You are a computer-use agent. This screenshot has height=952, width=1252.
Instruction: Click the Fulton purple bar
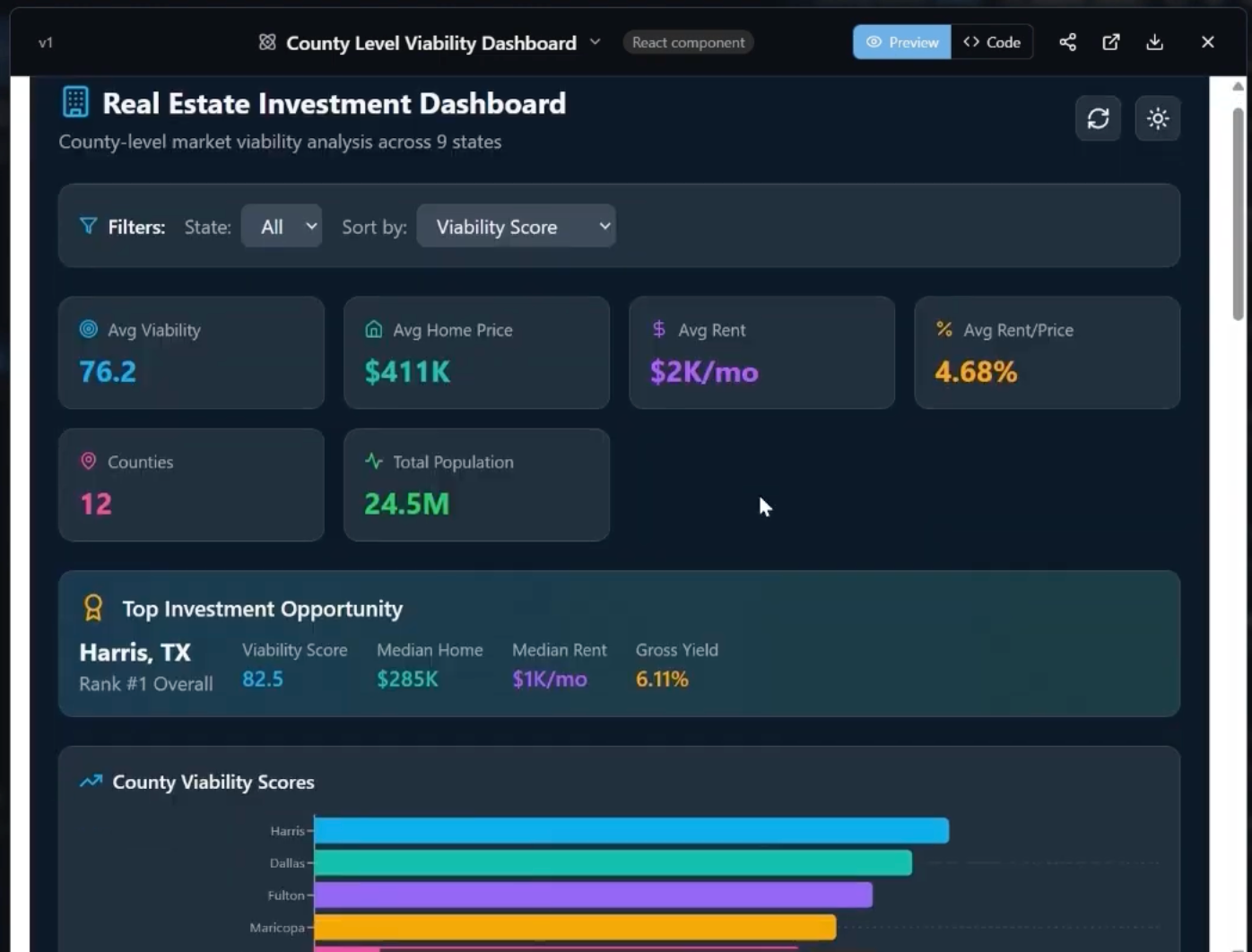pos(594,895)
